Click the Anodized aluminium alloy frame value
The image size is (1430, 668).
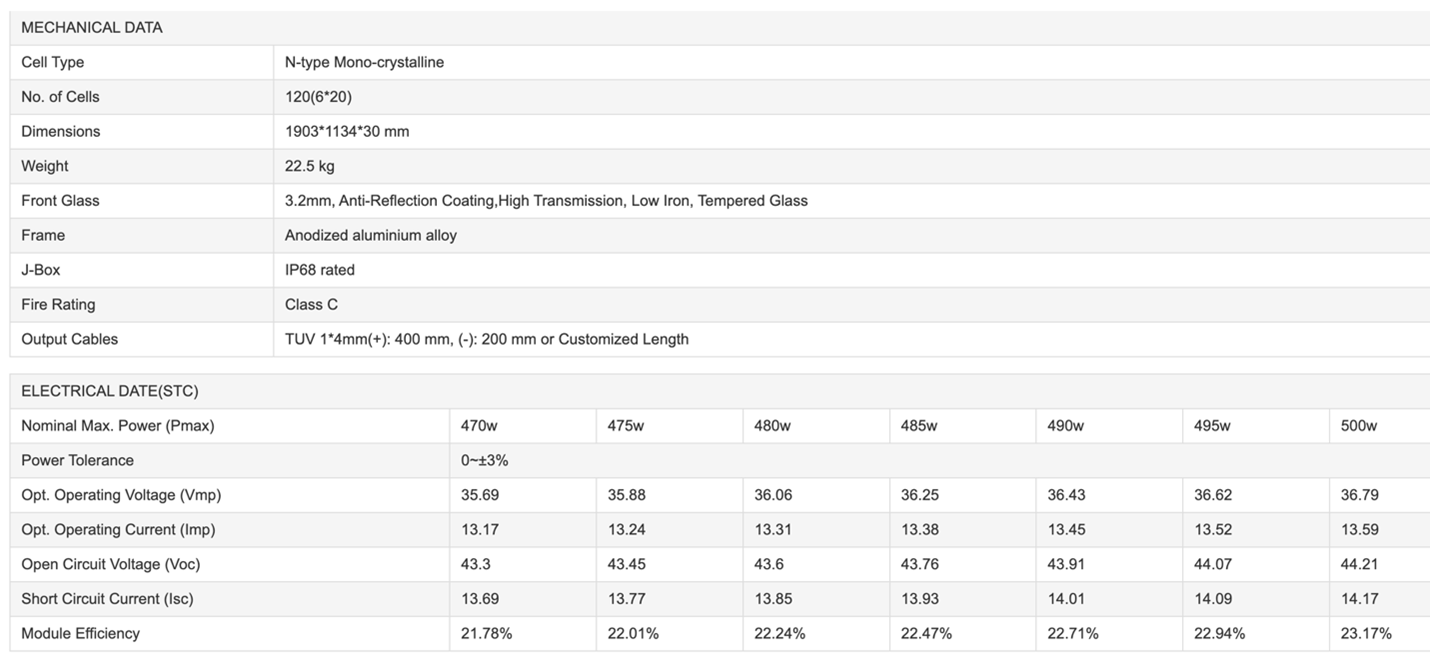(x=371, y=235)
